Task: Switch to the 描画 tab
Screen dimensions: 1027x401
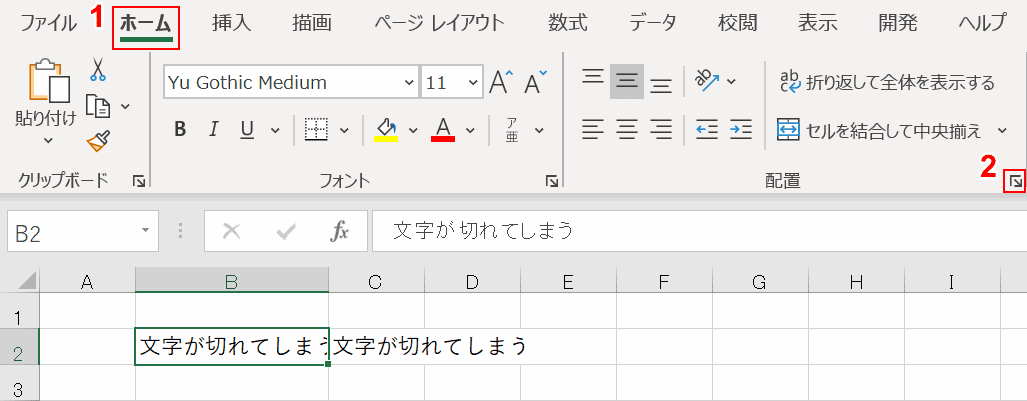Action: pyautogui.click(x=312, y=23)
